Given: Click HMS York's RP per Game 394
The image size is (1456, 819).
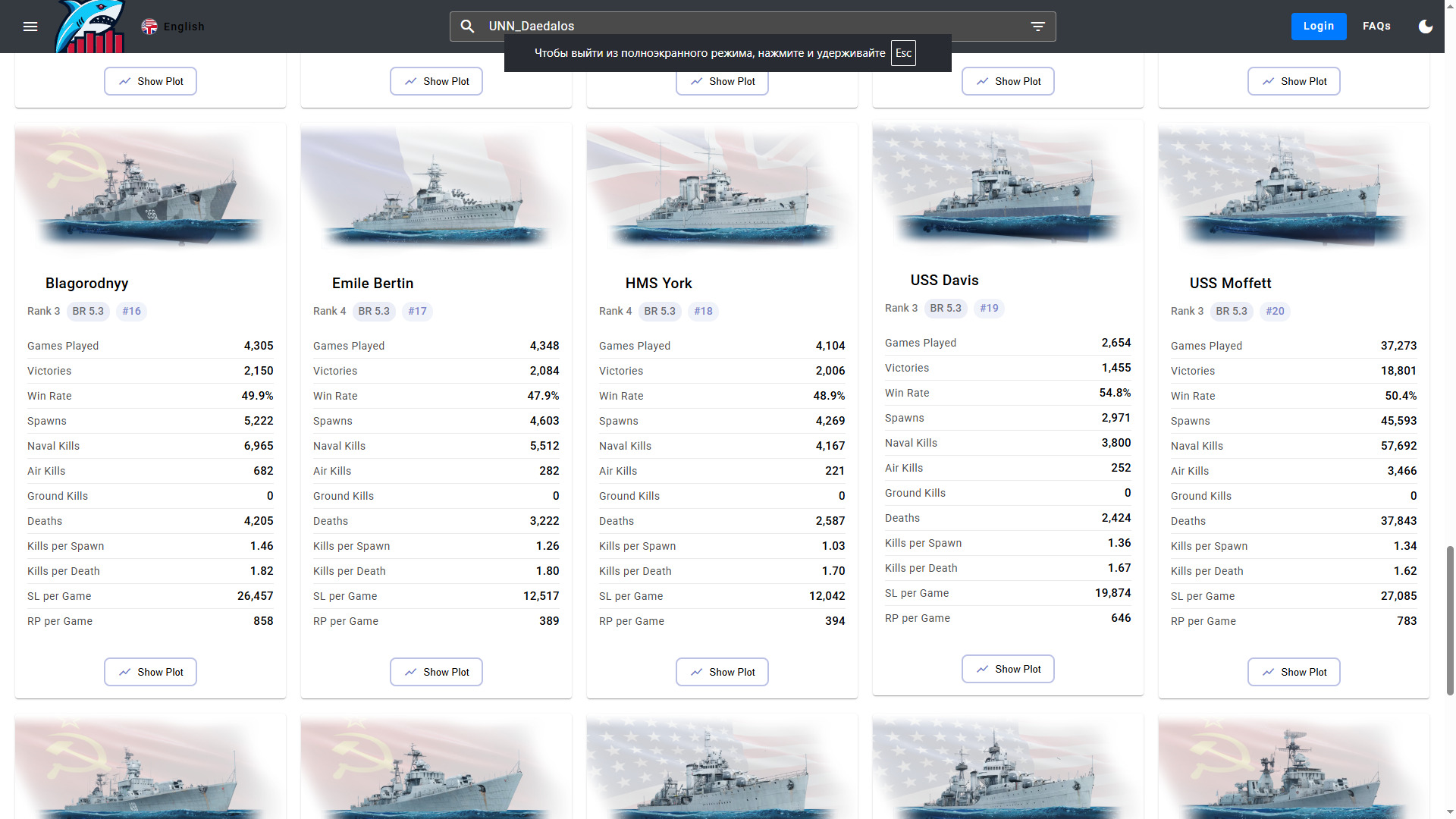Looking at the screenshot, I should [835, 621].
